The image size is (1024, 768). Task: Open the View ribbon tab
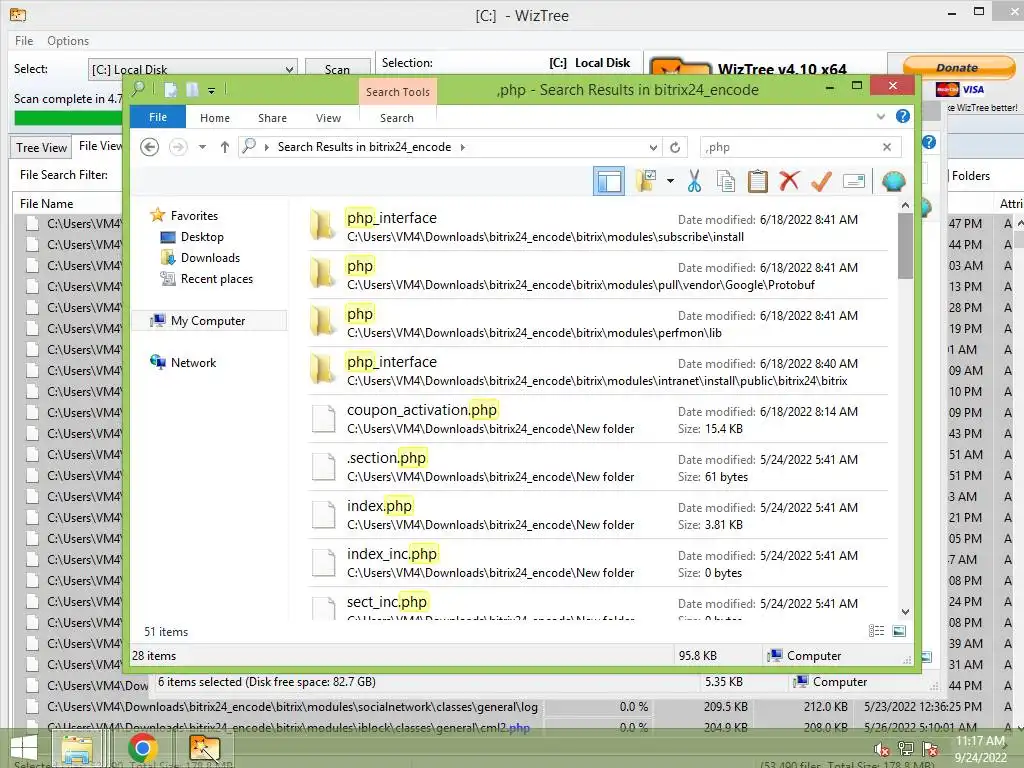coord(328,118)
